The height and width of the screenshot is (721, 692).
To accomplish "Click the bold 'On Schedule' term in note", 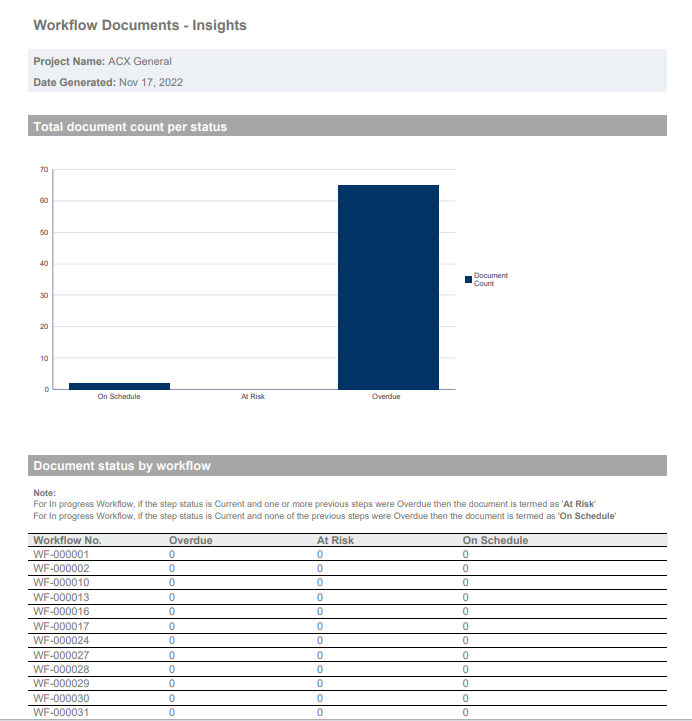I will (x=587, y=516).
